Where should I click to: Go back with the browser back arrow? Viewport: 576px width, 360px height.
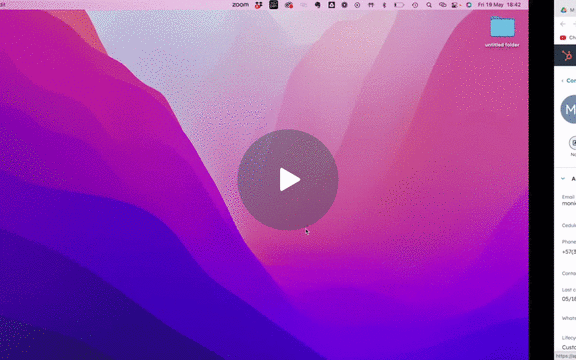pyautogui.click(x=563, y=24)
